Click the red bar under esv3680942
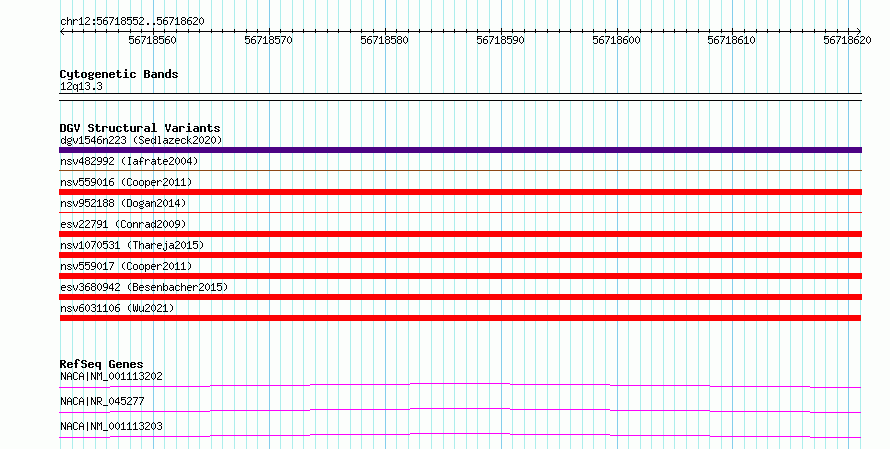 [x=460, y=297]
